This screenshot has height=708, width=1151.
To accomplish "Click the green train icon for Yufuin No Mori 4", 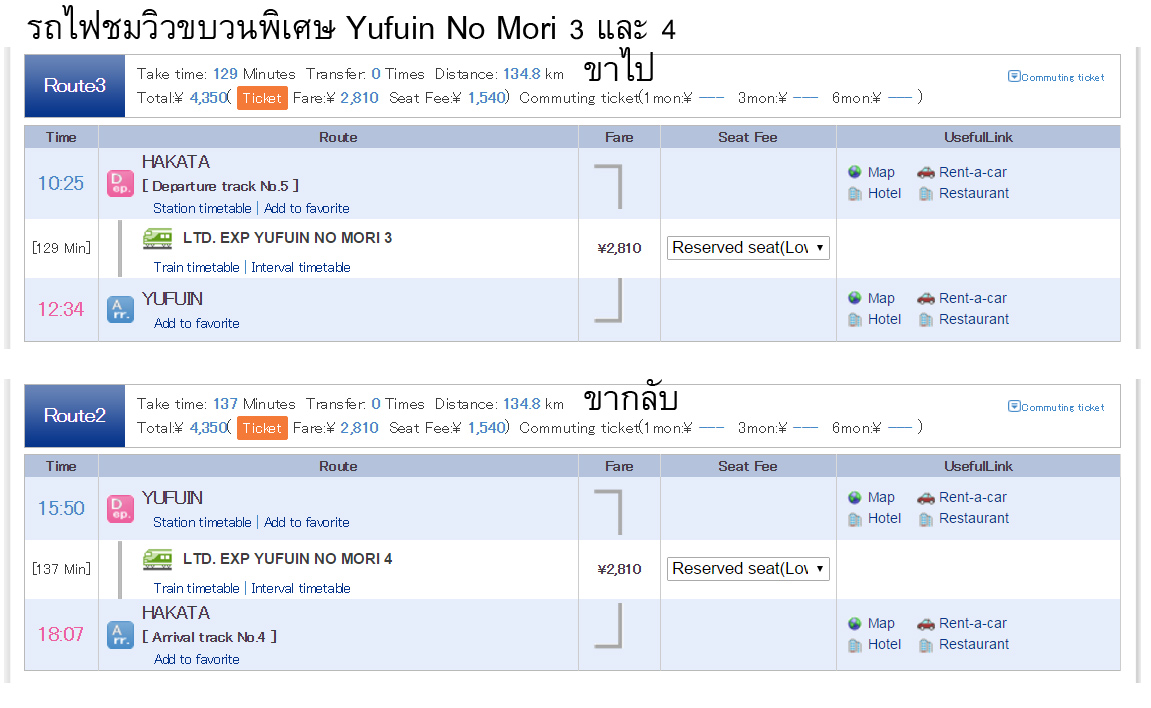I will (157, 559).
